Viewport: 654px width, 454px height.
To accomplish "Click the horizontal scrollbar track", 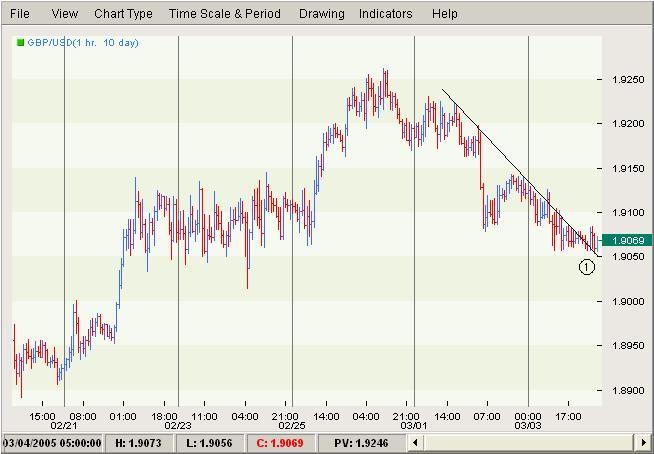I will point(528,443).
